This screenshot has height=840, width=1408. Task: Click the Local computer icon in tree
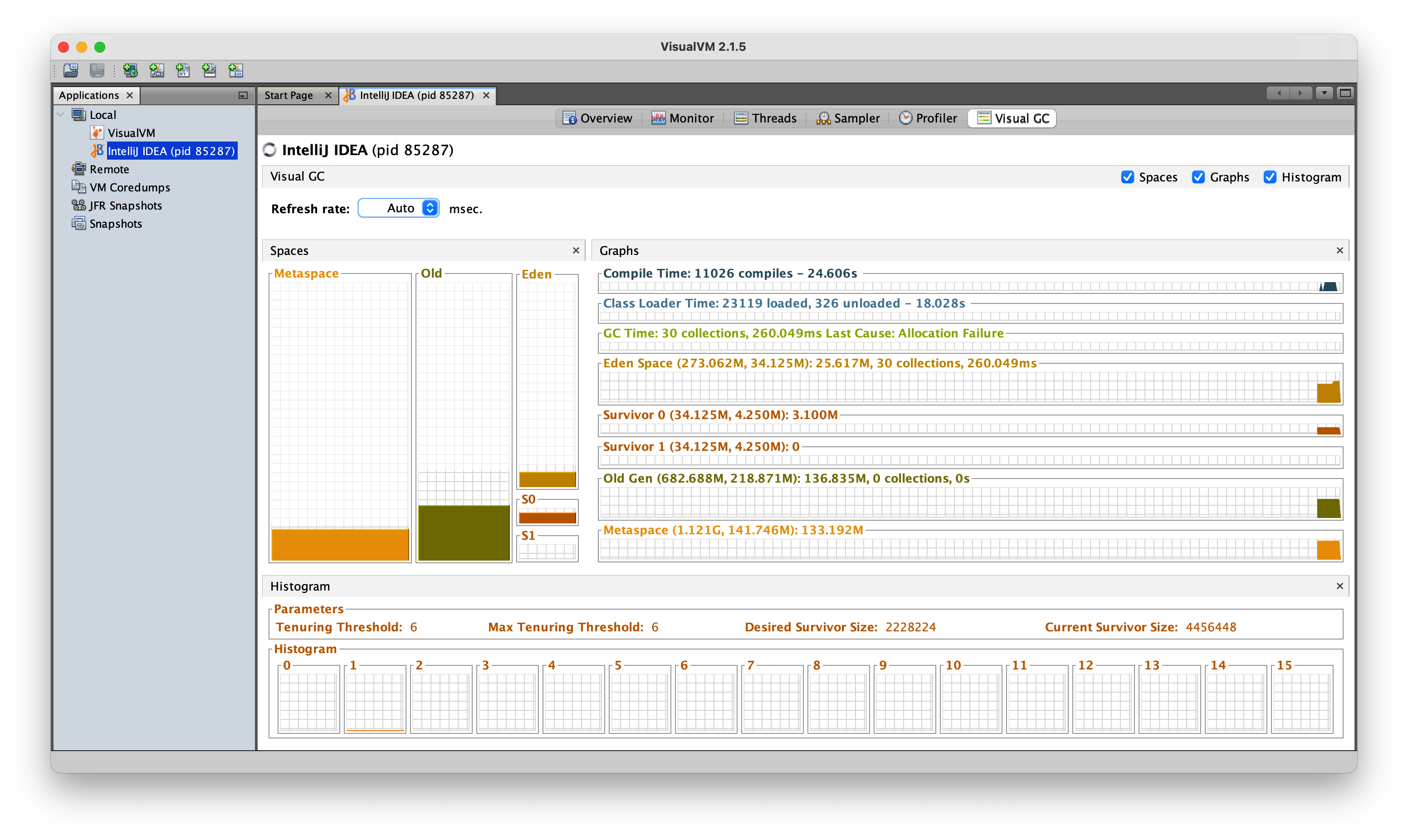tap(78, 114)
